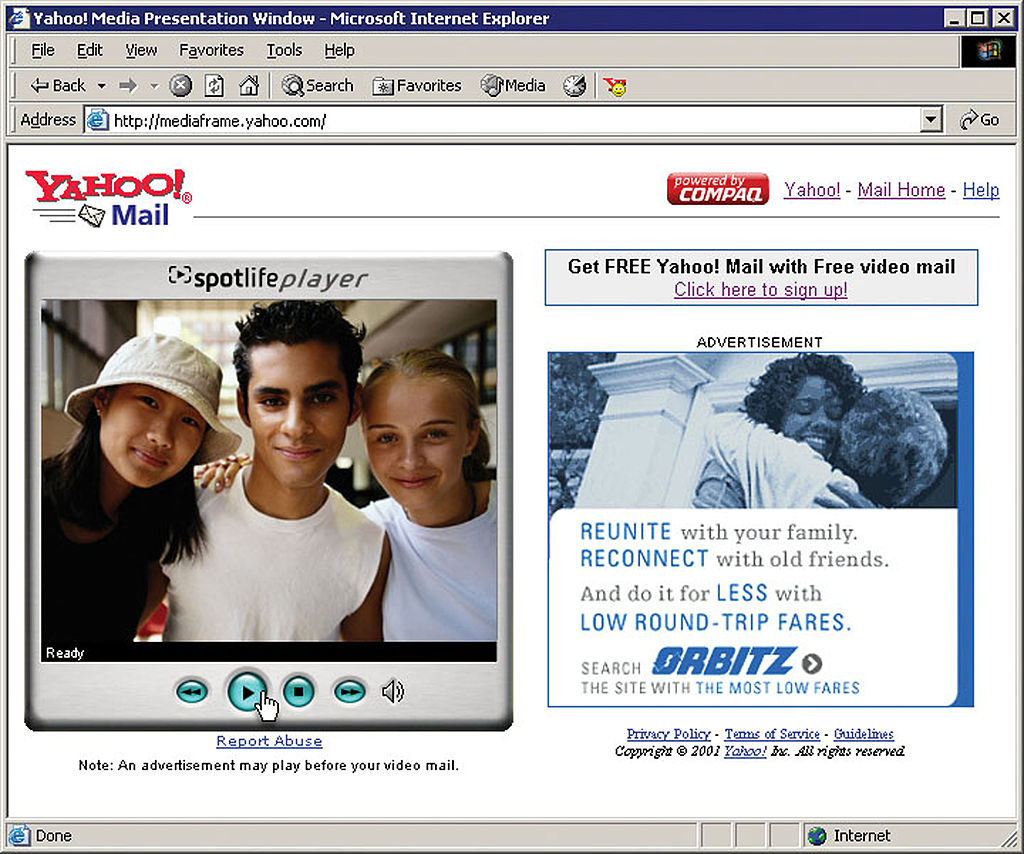Open the Search pane in toolbar
1024x854 pixels.
click(x=317, y=86)
